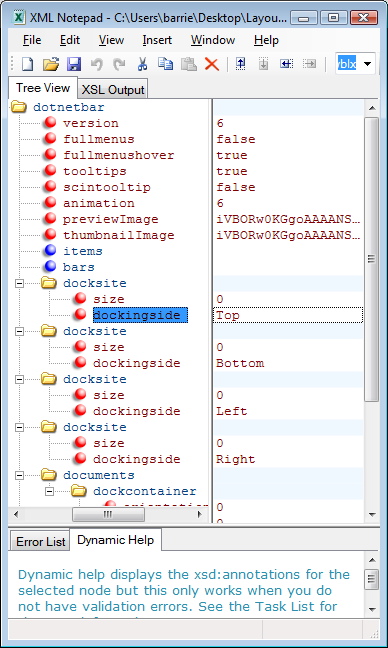Click tree vertical scrollbar up arrow
This screenshot has width=388, height=648.
(x=372, y=108)
